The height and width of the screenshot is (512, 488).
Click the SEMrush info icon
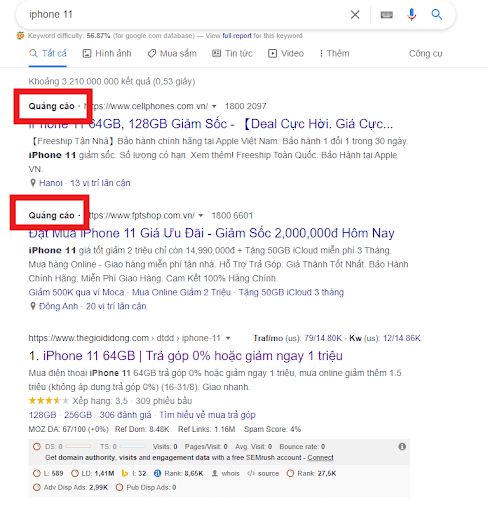(x=402, y=447)
